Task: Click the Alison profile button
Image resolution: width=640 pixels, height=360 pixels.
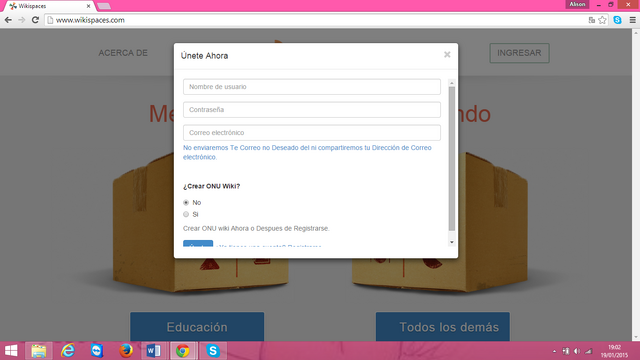Action: pos(577,4)
